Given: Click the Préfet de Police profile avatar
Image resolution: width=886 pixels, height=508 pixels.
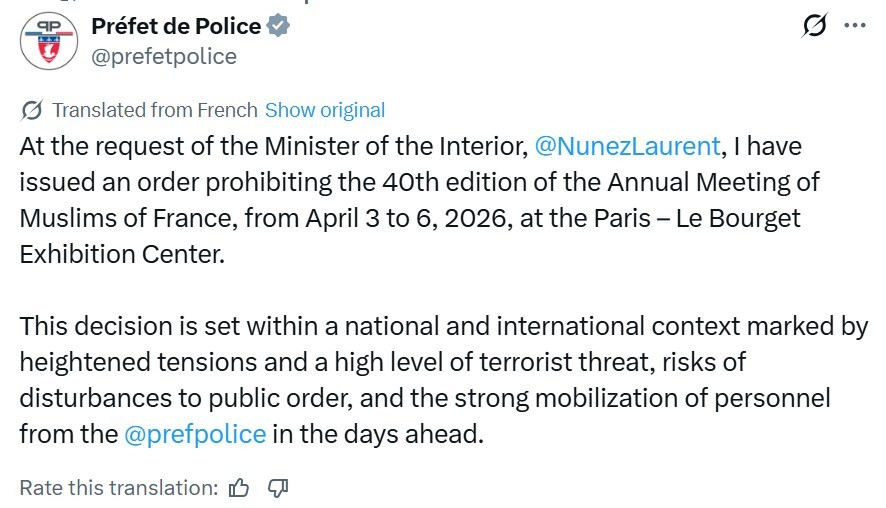Looking at the screenshot, I should point(49,41).
